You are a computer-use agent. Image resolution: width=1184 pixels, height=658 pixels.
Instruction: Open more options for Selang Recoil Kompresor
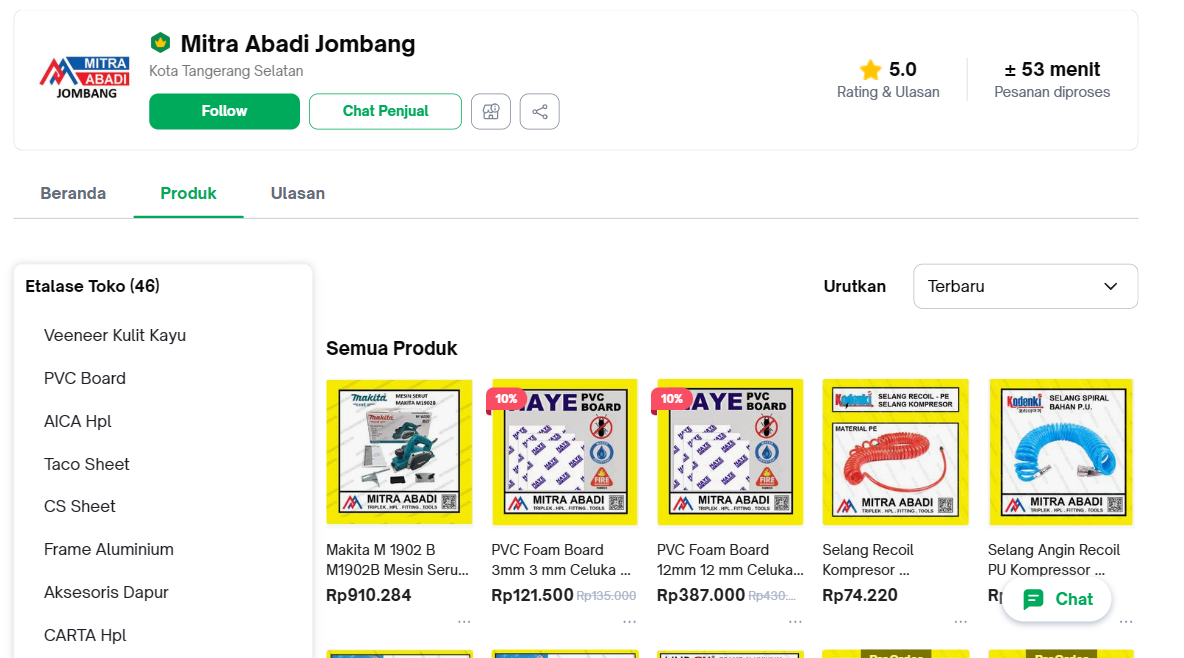click(x=960, y=621)
